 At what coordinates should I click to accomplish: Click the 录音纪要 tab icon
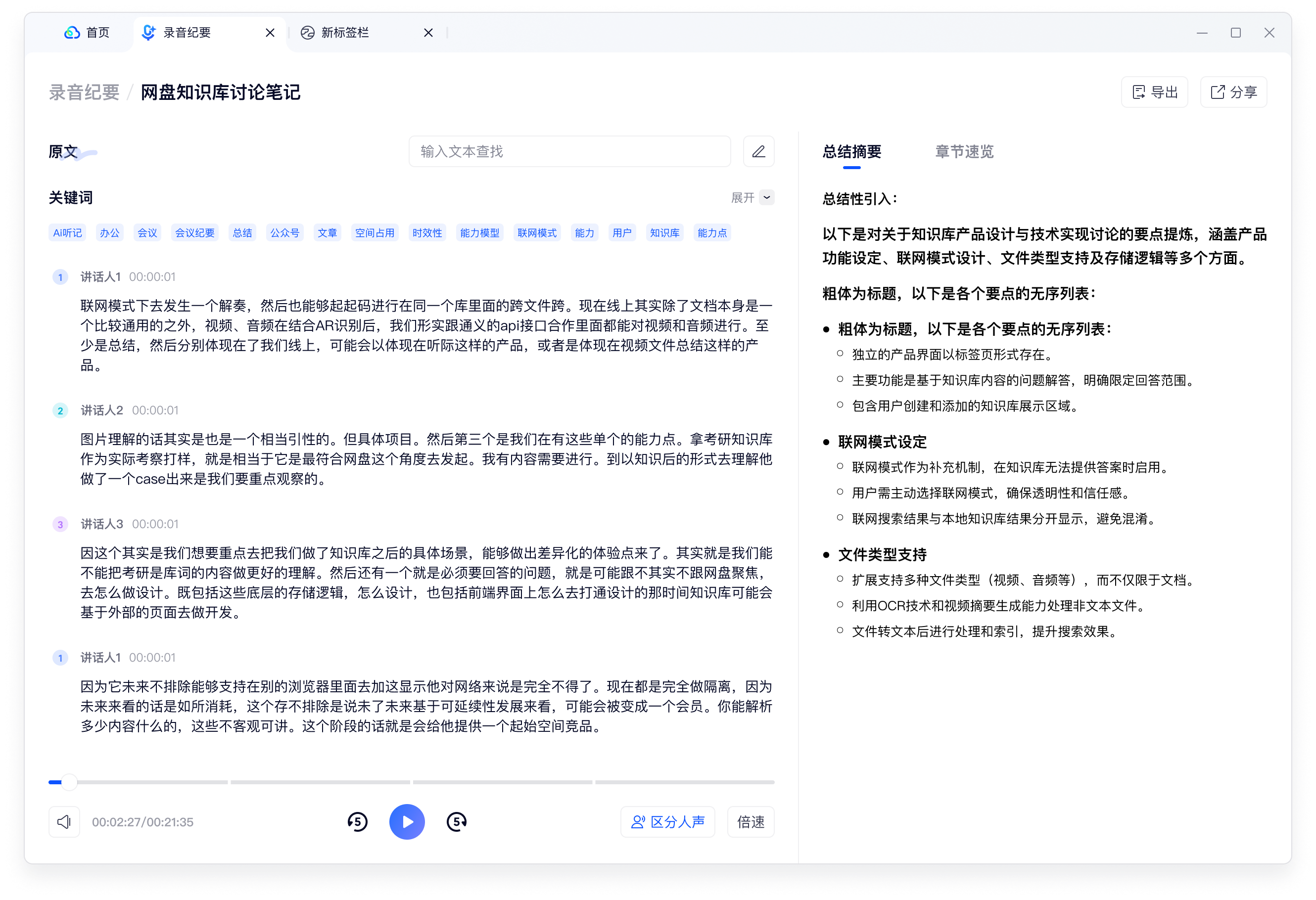(x=148, y=33)
